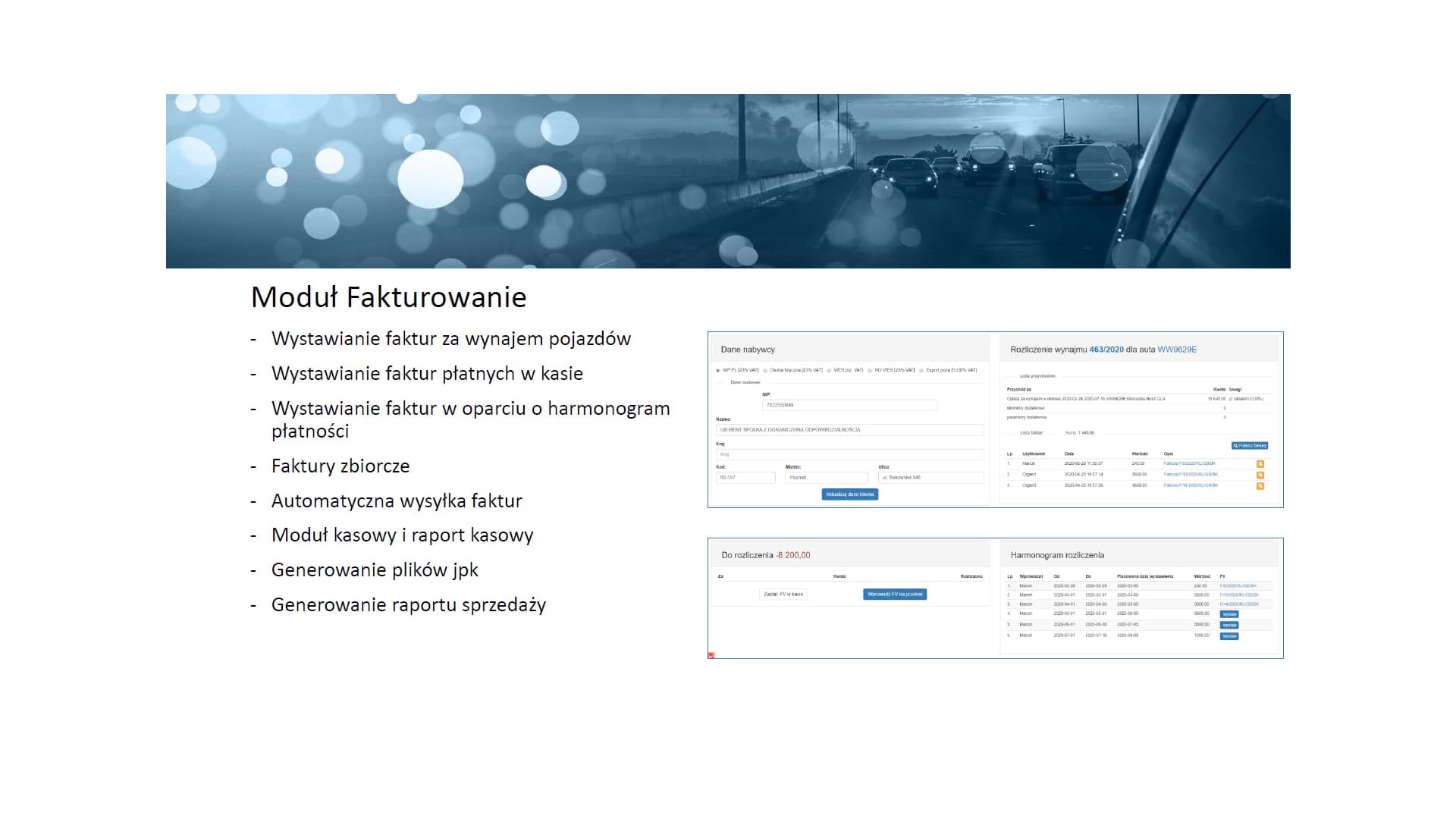Screen dimensions: 1456x819
Task: Click the blue invoice search button above list
Action: 1250,446
